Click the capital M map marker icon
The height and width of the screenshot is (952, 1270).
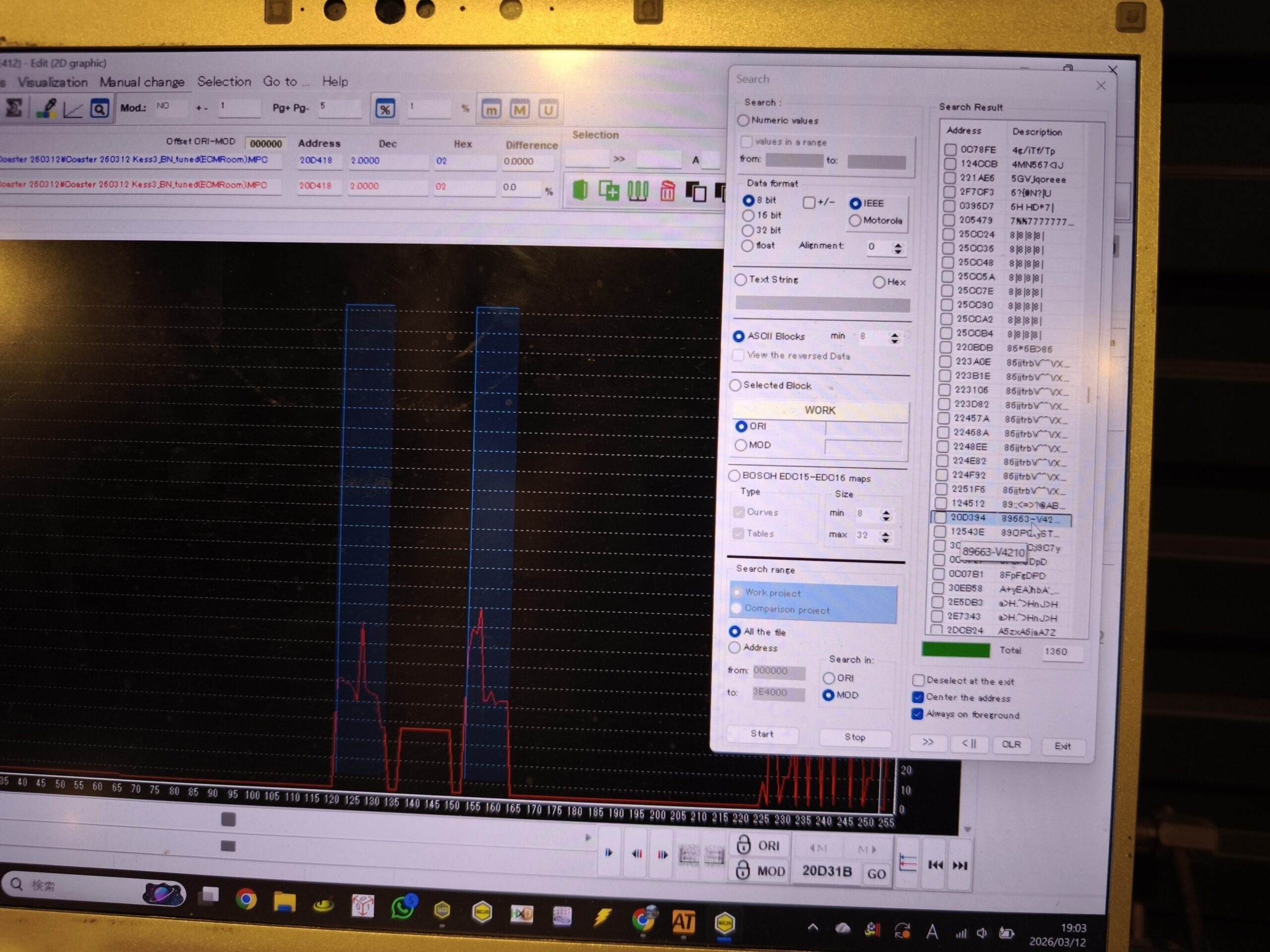(x=519, y=110)
